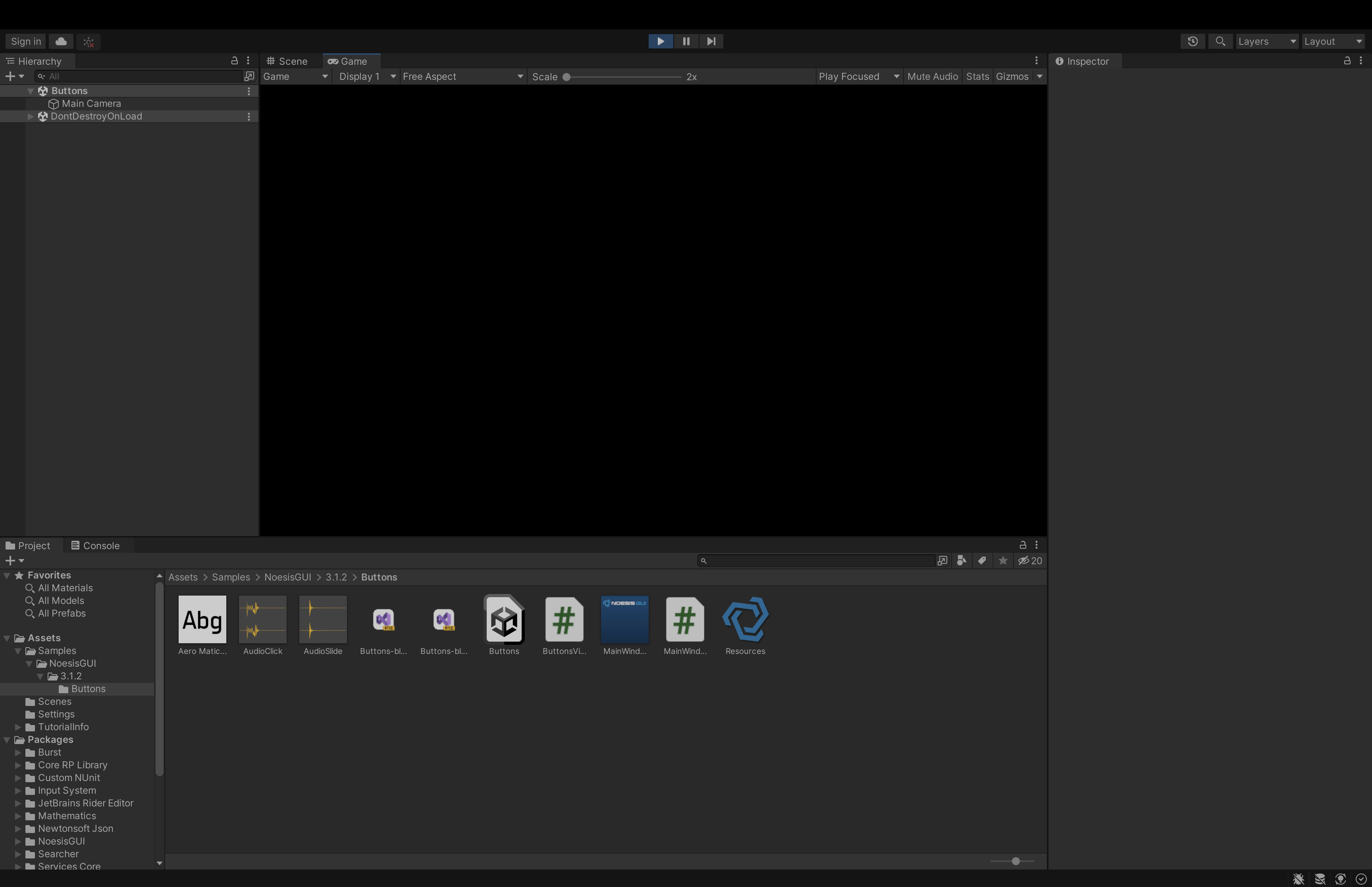Select the AudioClick audio asset
The height and width of the screenshot is (887, 1372).
tap(263, 625)
